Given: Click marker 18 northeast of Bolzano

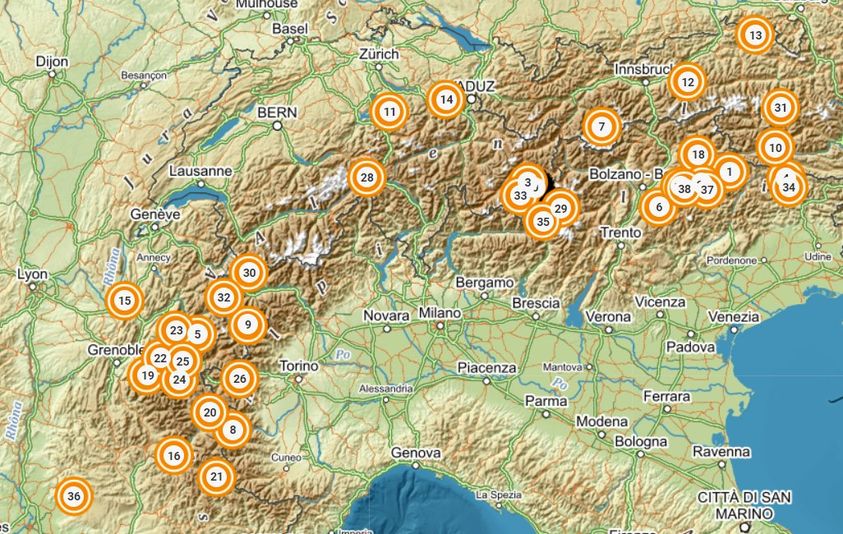Looking at the screenshot, I should pos(698,155).
